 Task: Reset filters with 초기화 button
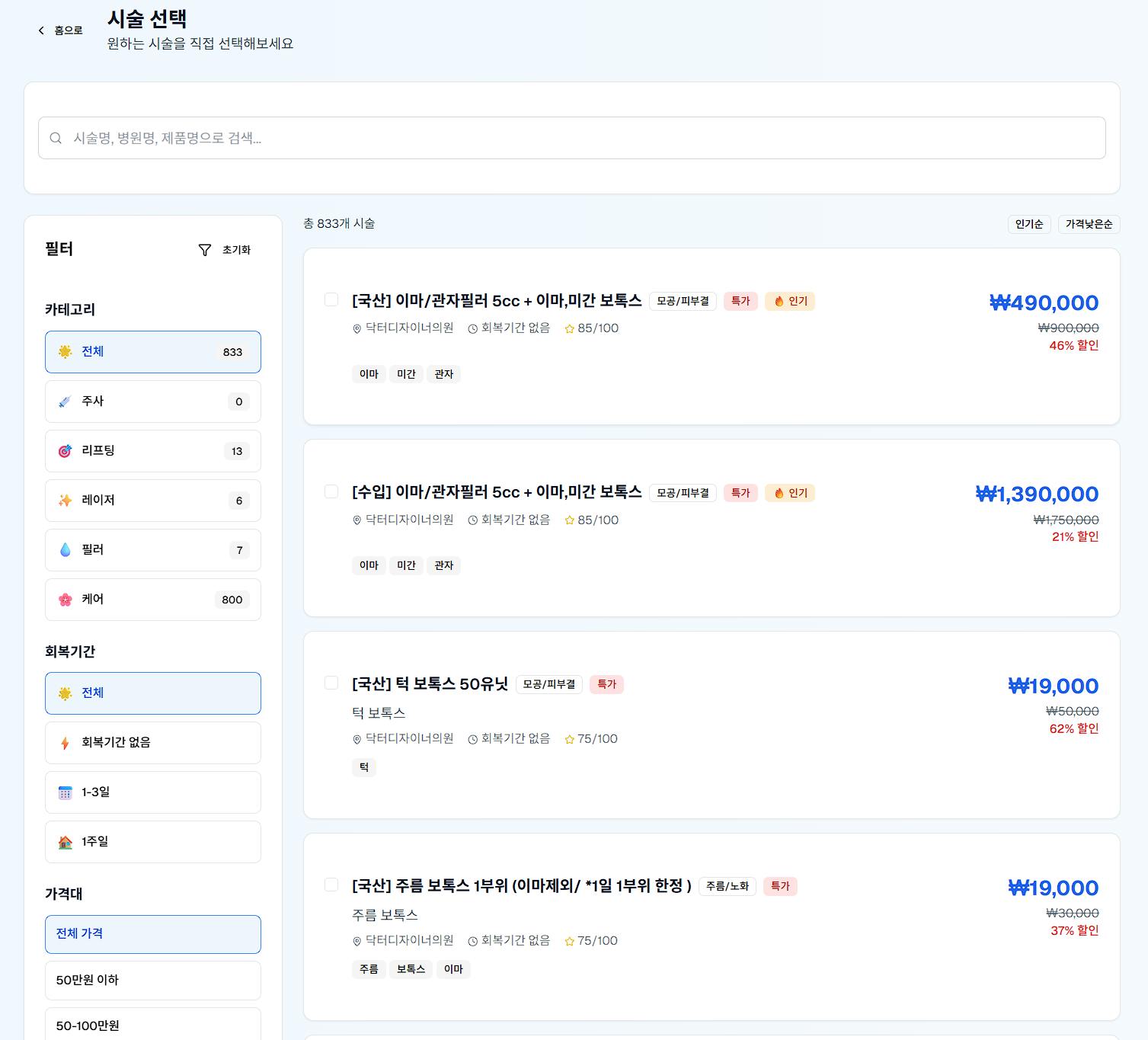click(x=225, y=250)
